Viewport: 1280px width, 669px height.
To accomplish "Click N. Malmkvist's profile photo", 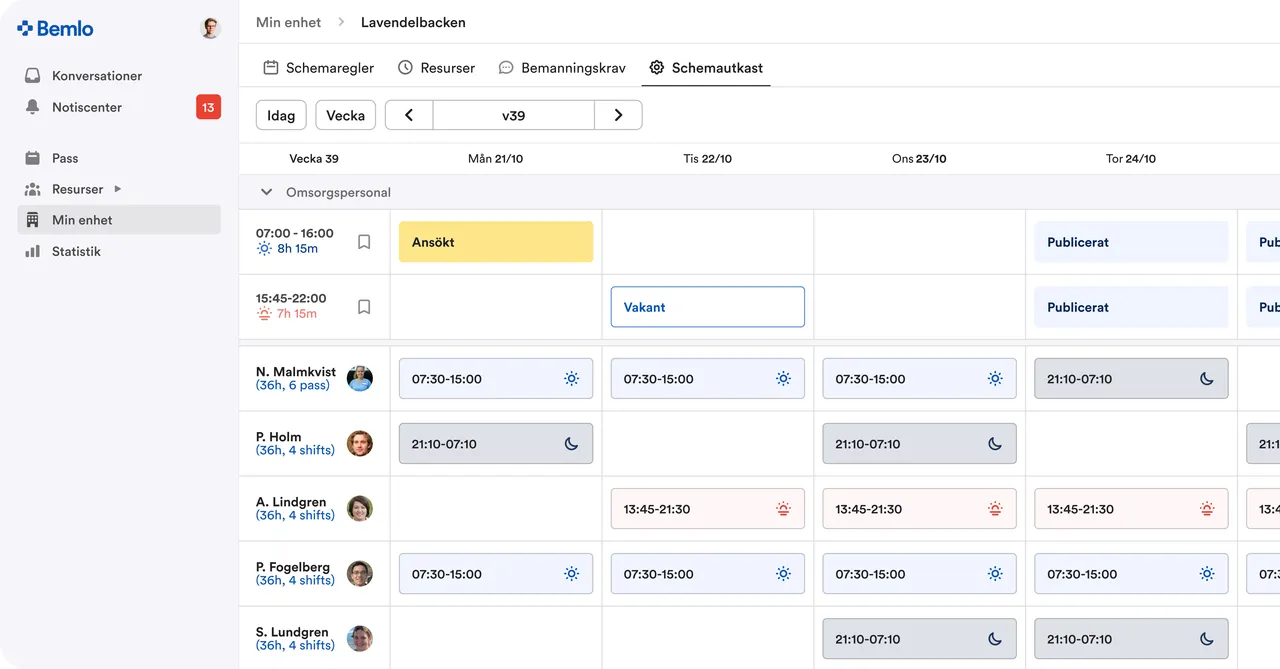I will coord(360,378).
